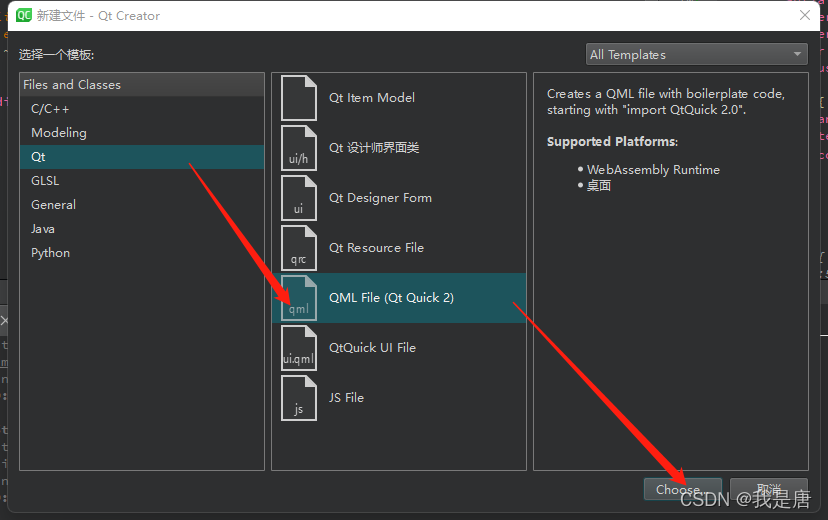Click the ui Designer Form icon

click(299, 198)
